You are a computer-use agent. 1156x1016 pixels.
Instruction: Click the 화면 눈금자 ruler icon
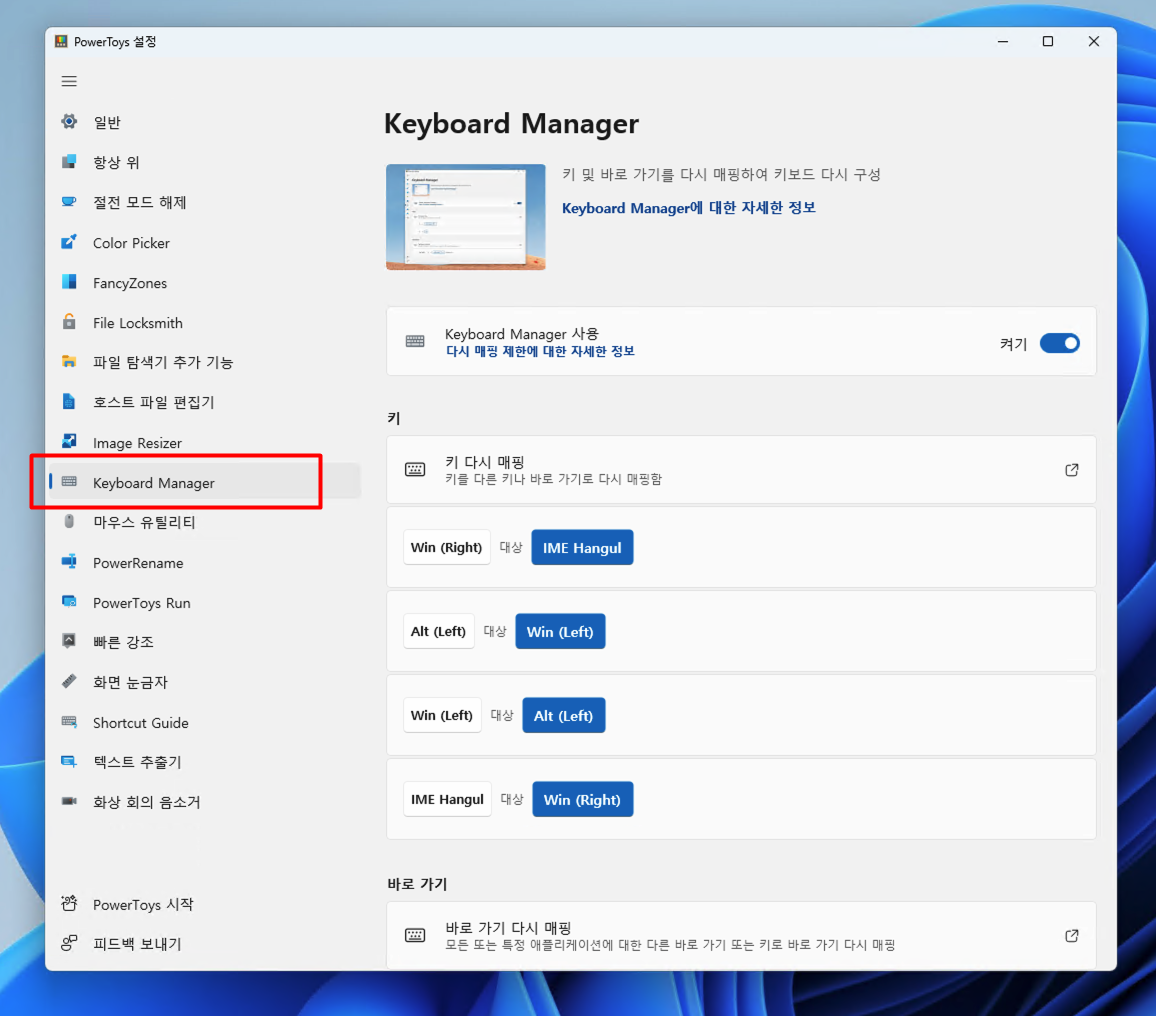pos(69,682)
